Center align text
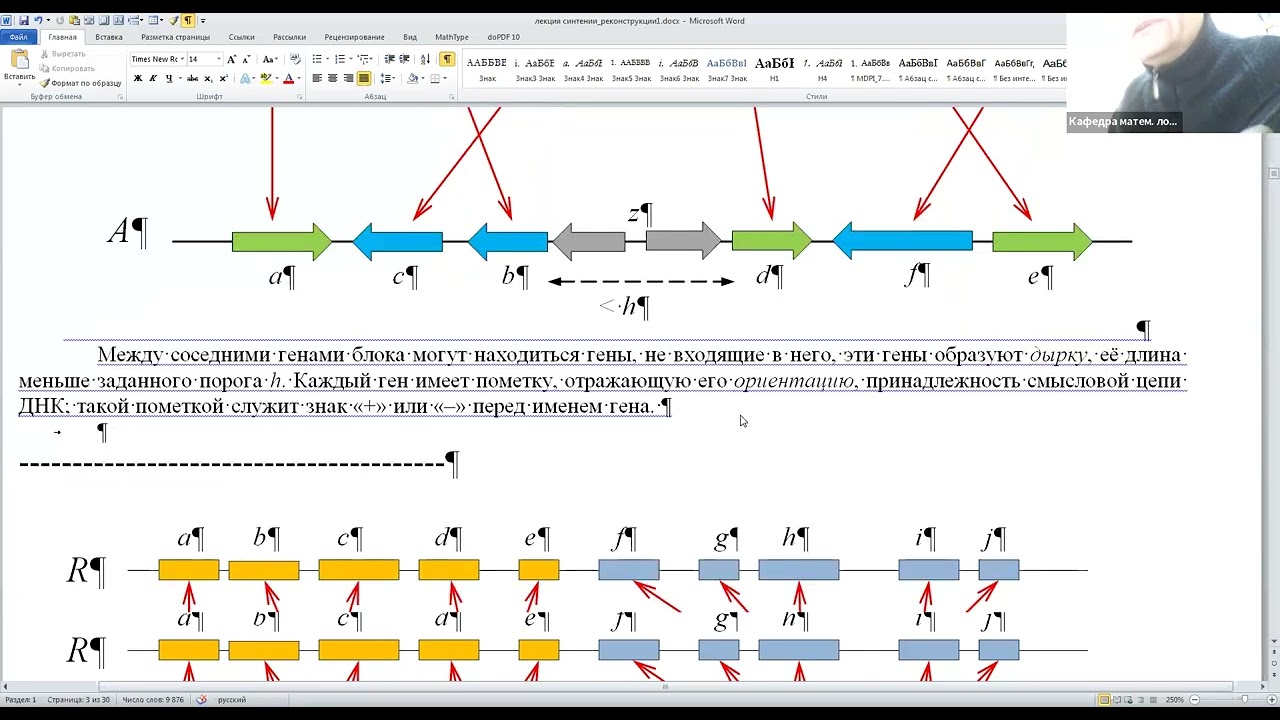This screenshot has width=1280, height=720. pyautogui.click(x=332, y=78)
